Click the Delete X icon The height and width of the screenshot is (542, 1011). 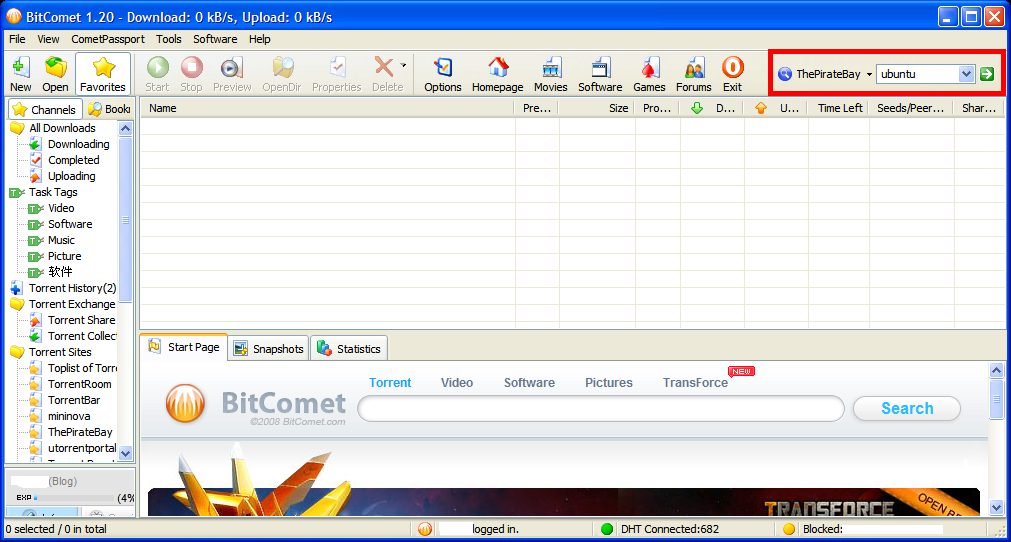pos(384,67)
